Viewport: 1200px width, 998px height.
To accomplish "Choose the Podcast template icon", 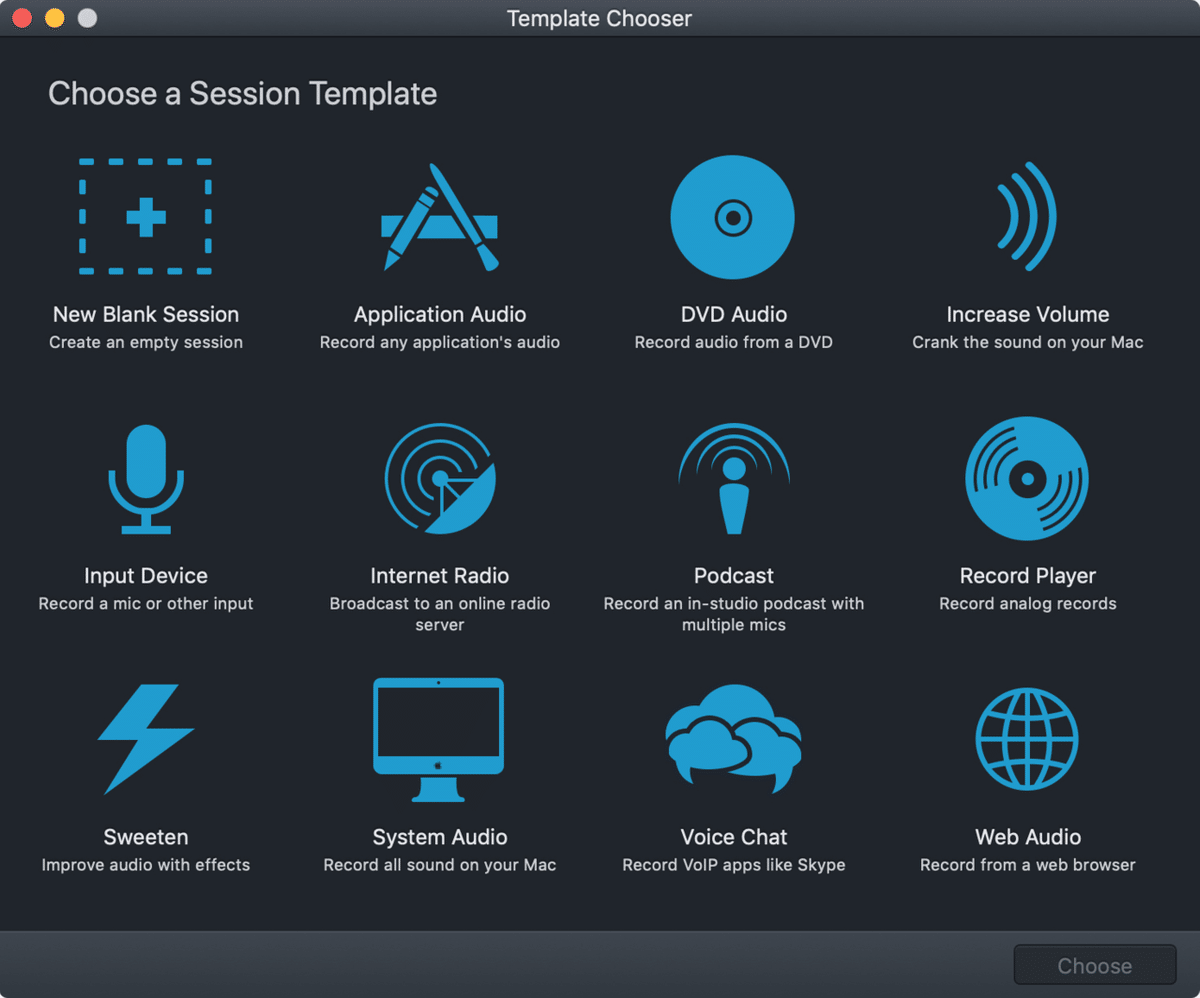I will 734,479.
